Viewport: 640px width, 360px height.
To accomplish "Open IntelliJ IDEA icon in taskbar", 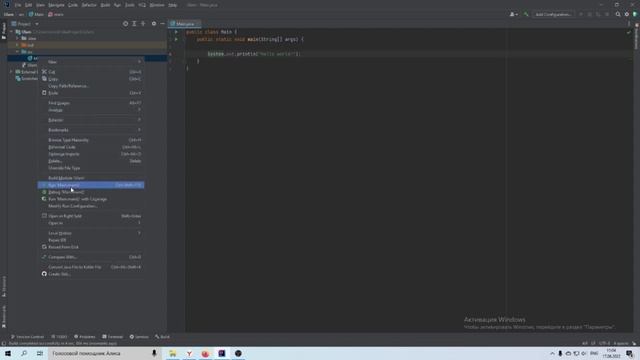I will click(222, 353).
